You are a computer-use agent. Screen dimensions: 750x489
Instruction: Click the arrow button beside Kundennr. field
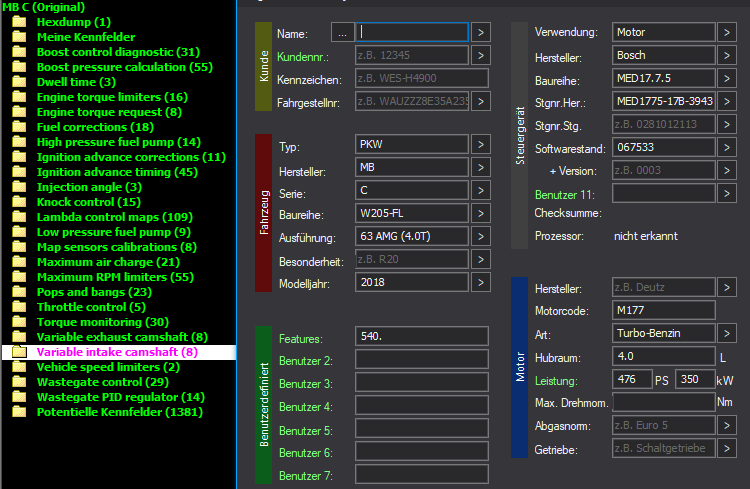[481, 56]
